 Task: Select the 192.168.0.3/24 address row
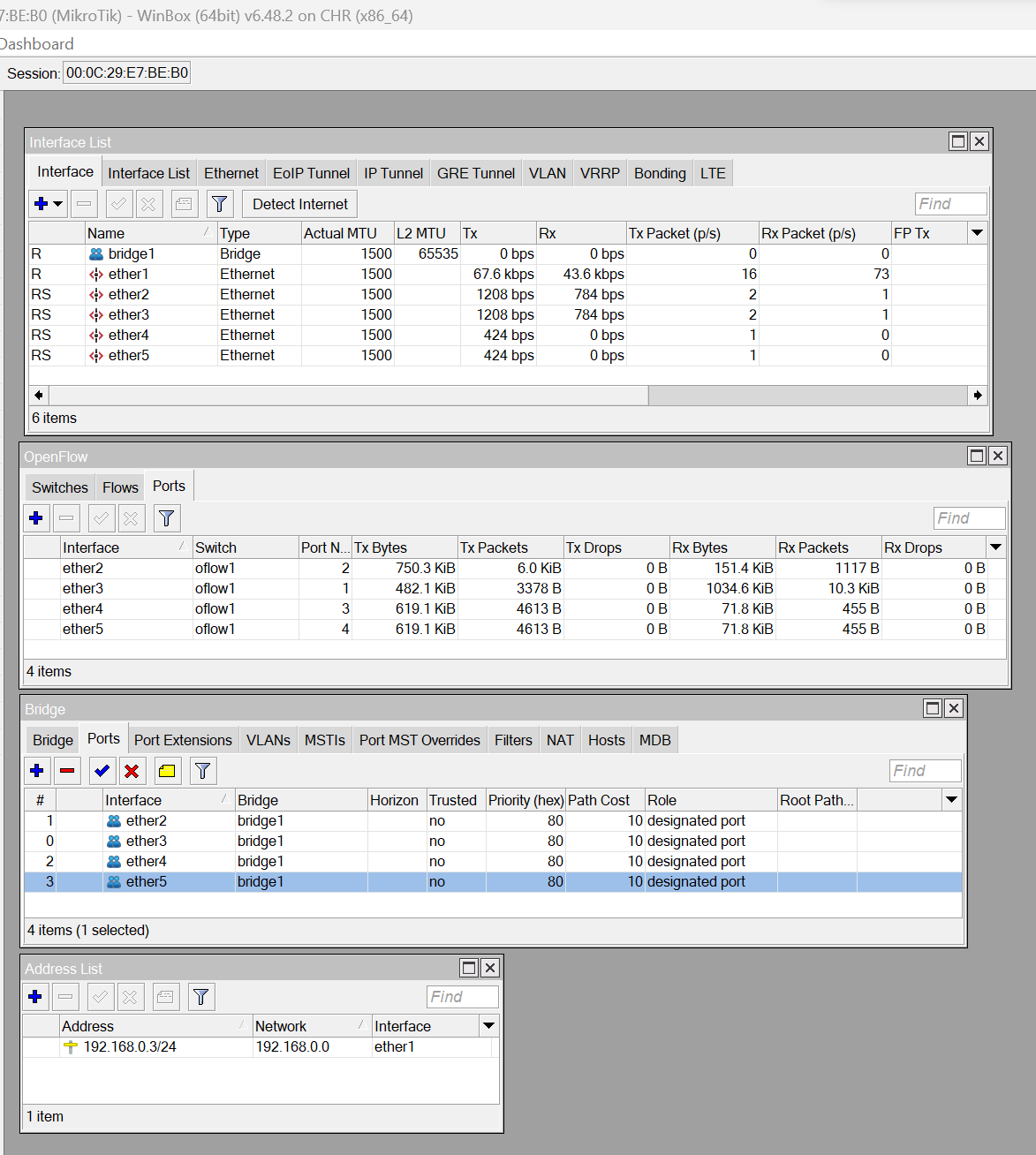click(x=261, y=1046)
